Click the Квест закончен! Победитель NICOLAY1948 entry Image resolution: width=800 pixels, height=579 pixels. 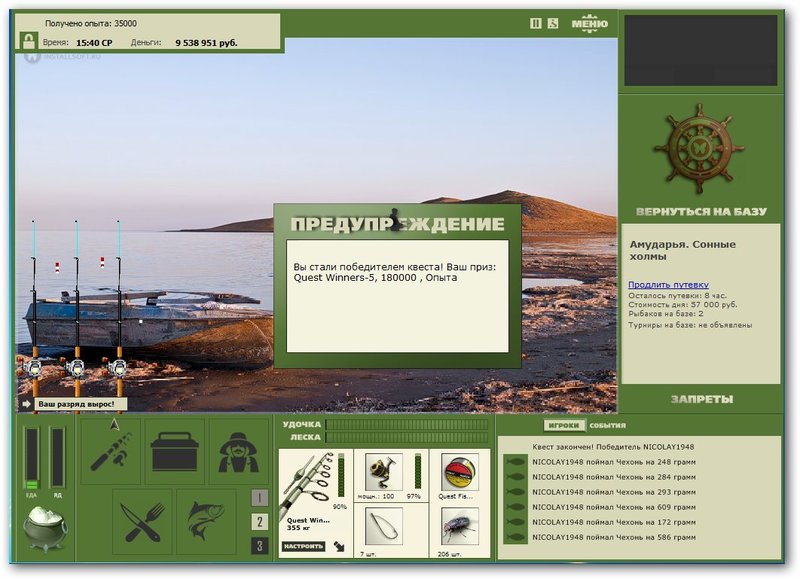[613, 447]
